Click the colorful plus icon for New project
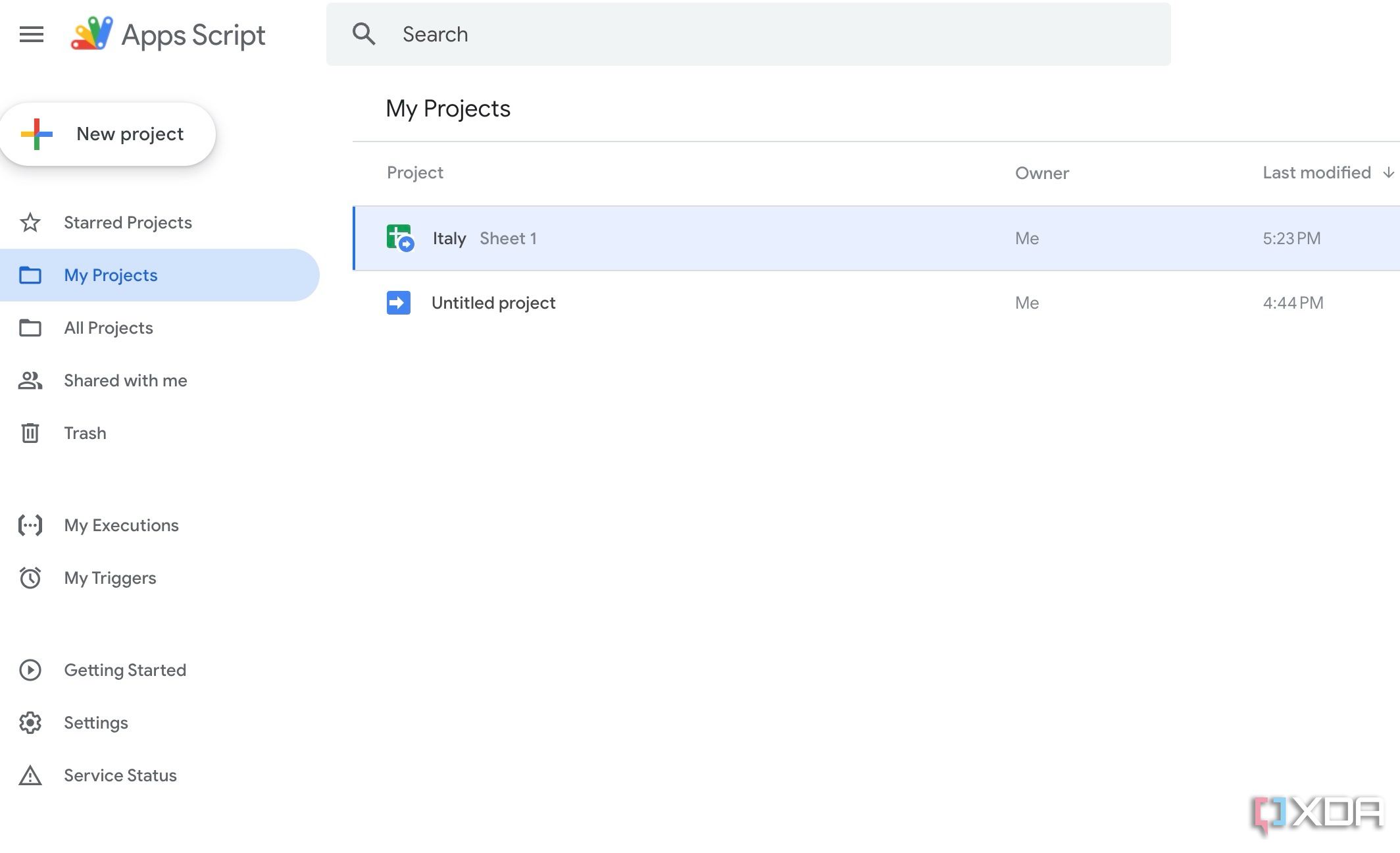 [37, 134]
